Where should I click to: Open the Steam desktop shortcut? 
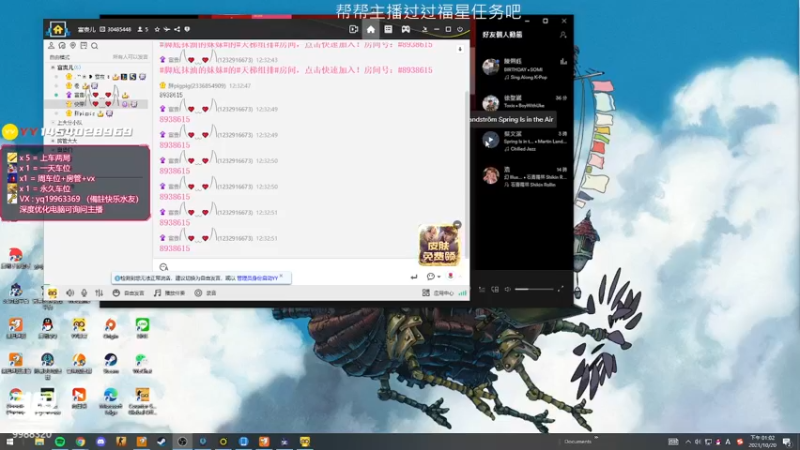tap(110, 364)
